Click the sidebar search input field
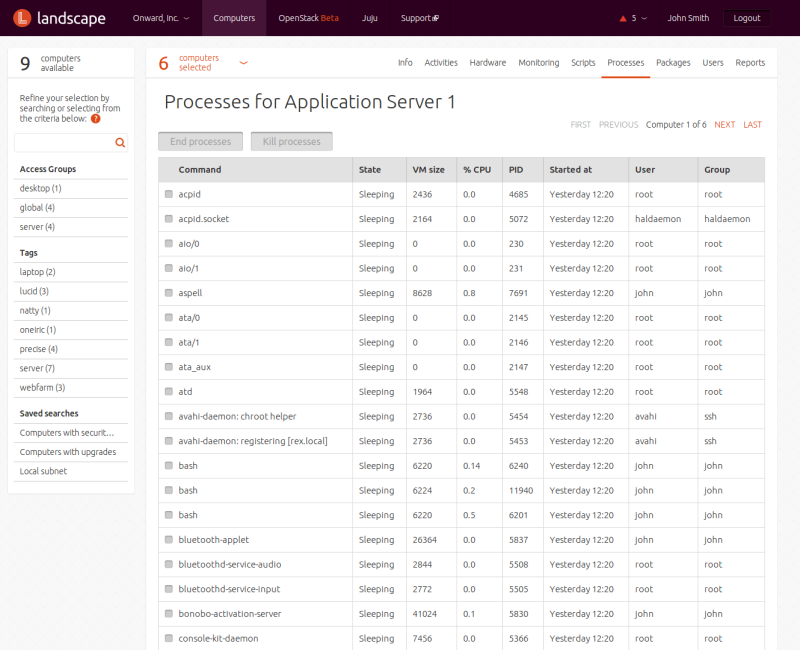 (x=63, y=143)
